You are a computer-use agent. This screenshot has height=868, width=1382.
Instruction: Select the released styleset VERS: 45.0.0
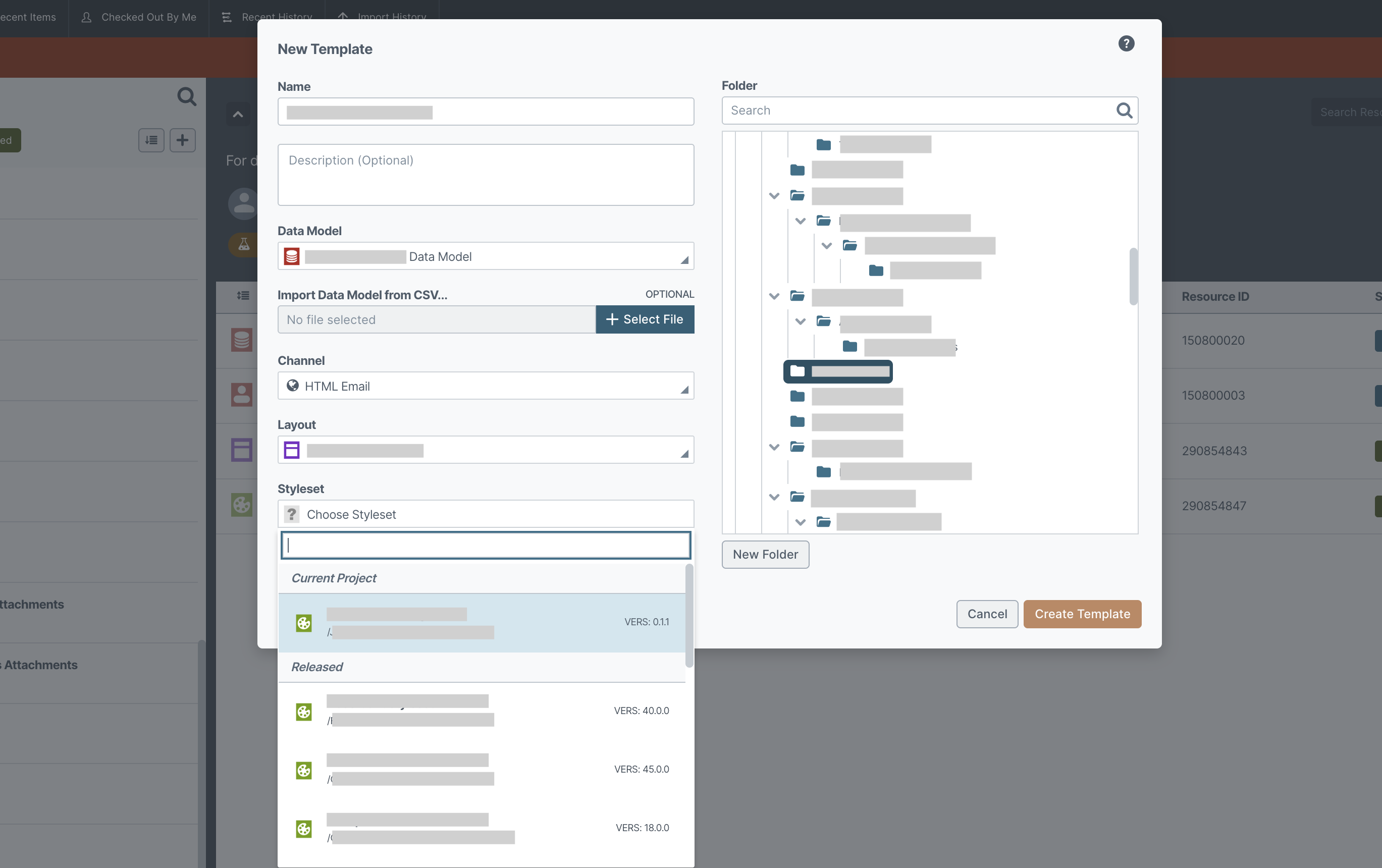click(482, 770)
